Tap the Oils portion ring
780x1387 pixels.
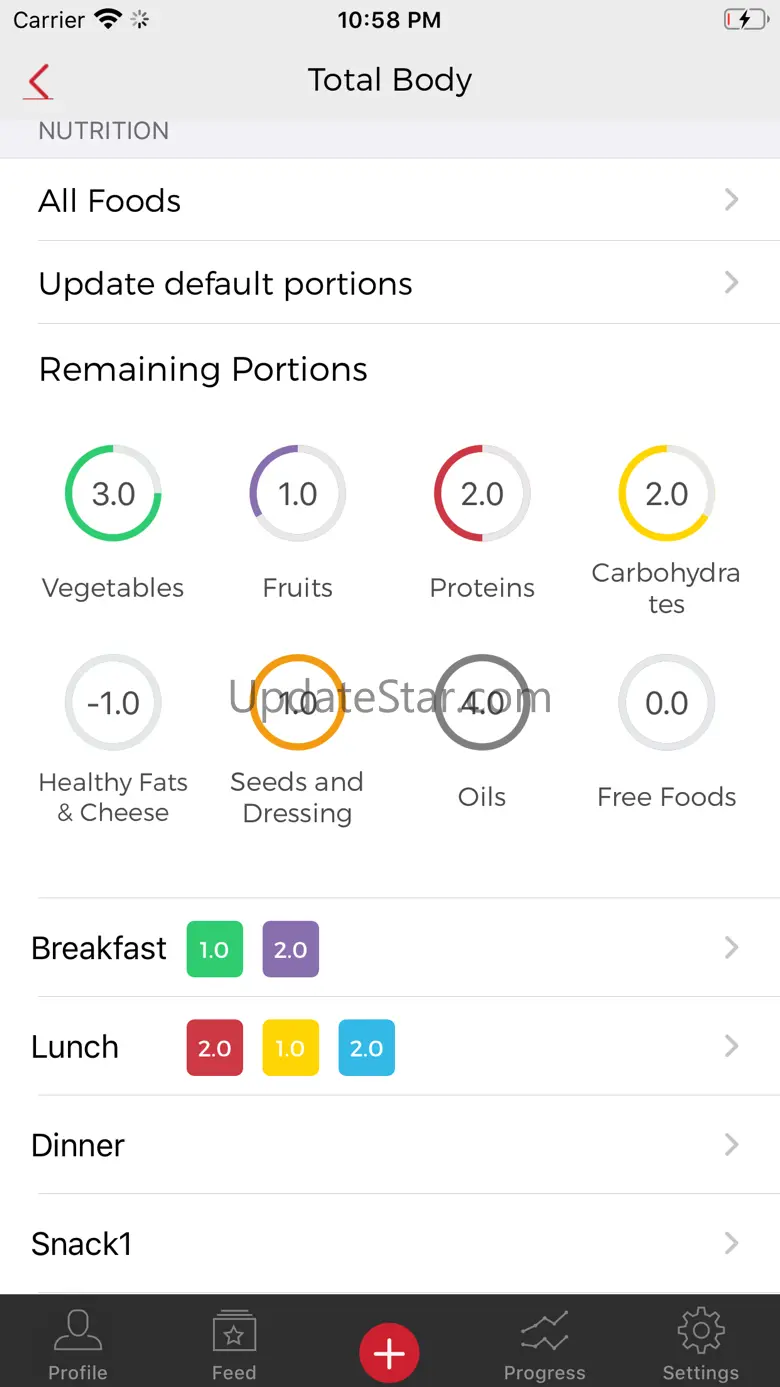(x=482, y=703)
